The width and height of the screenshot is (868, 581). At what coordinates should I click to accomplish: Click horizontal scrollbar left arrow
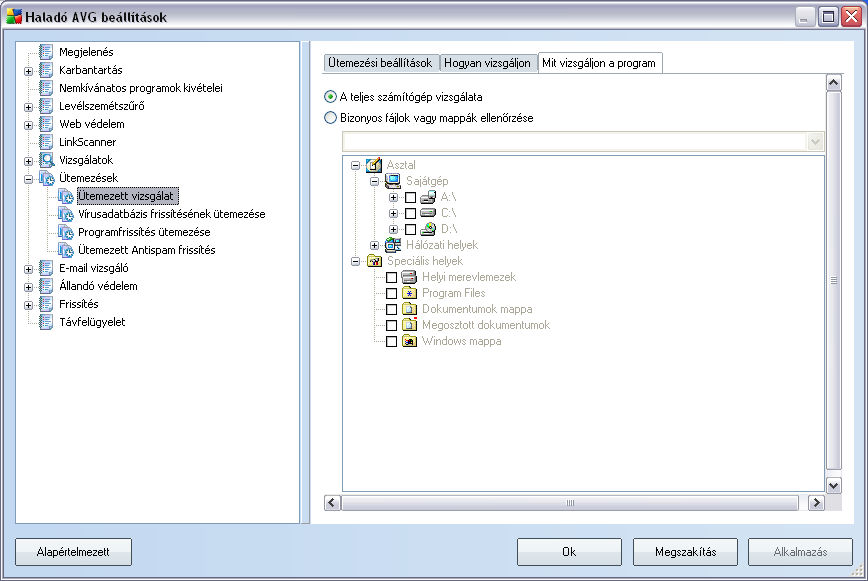pos(332,502)
